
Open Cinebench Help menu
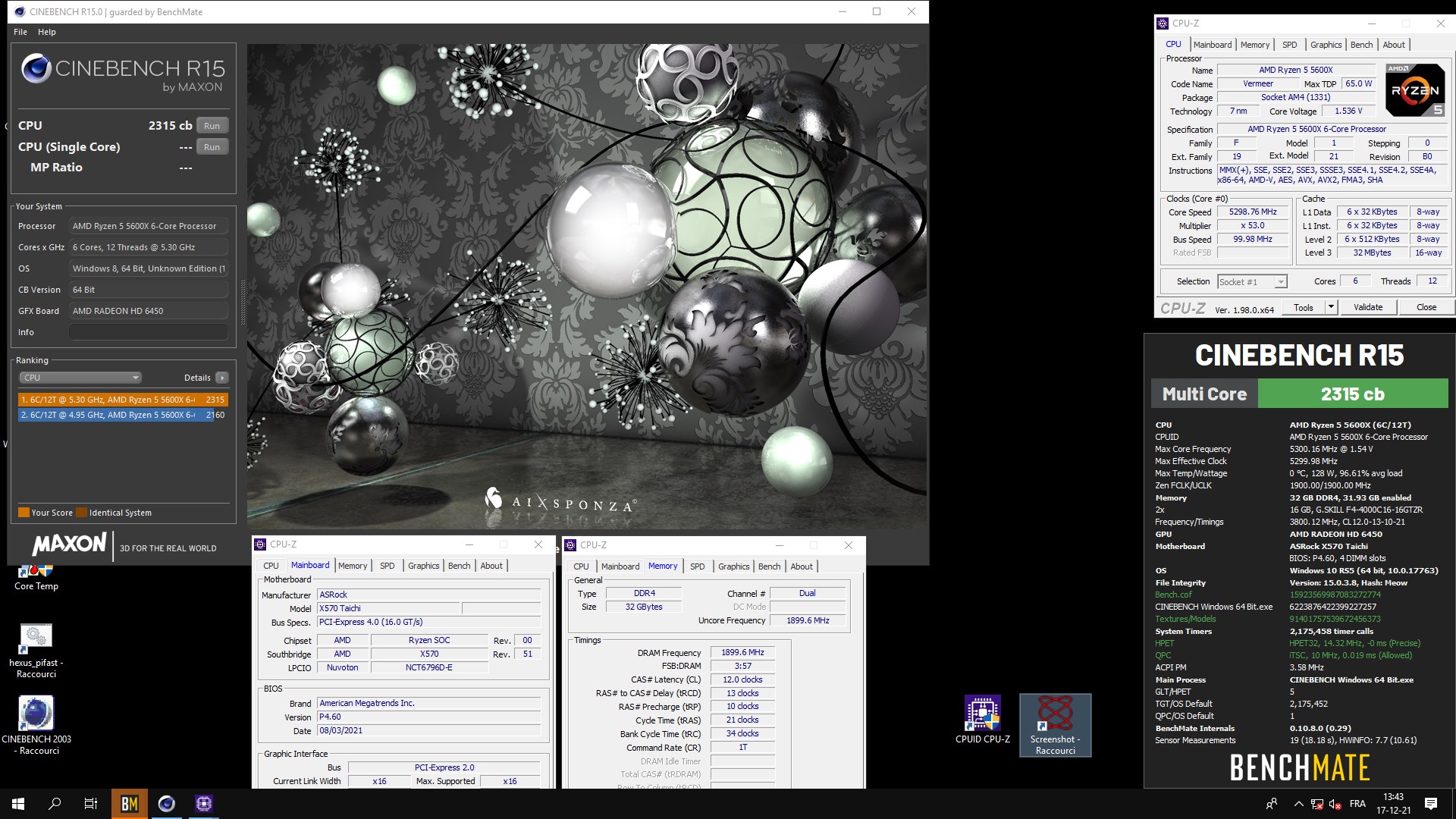click(47, 32)
